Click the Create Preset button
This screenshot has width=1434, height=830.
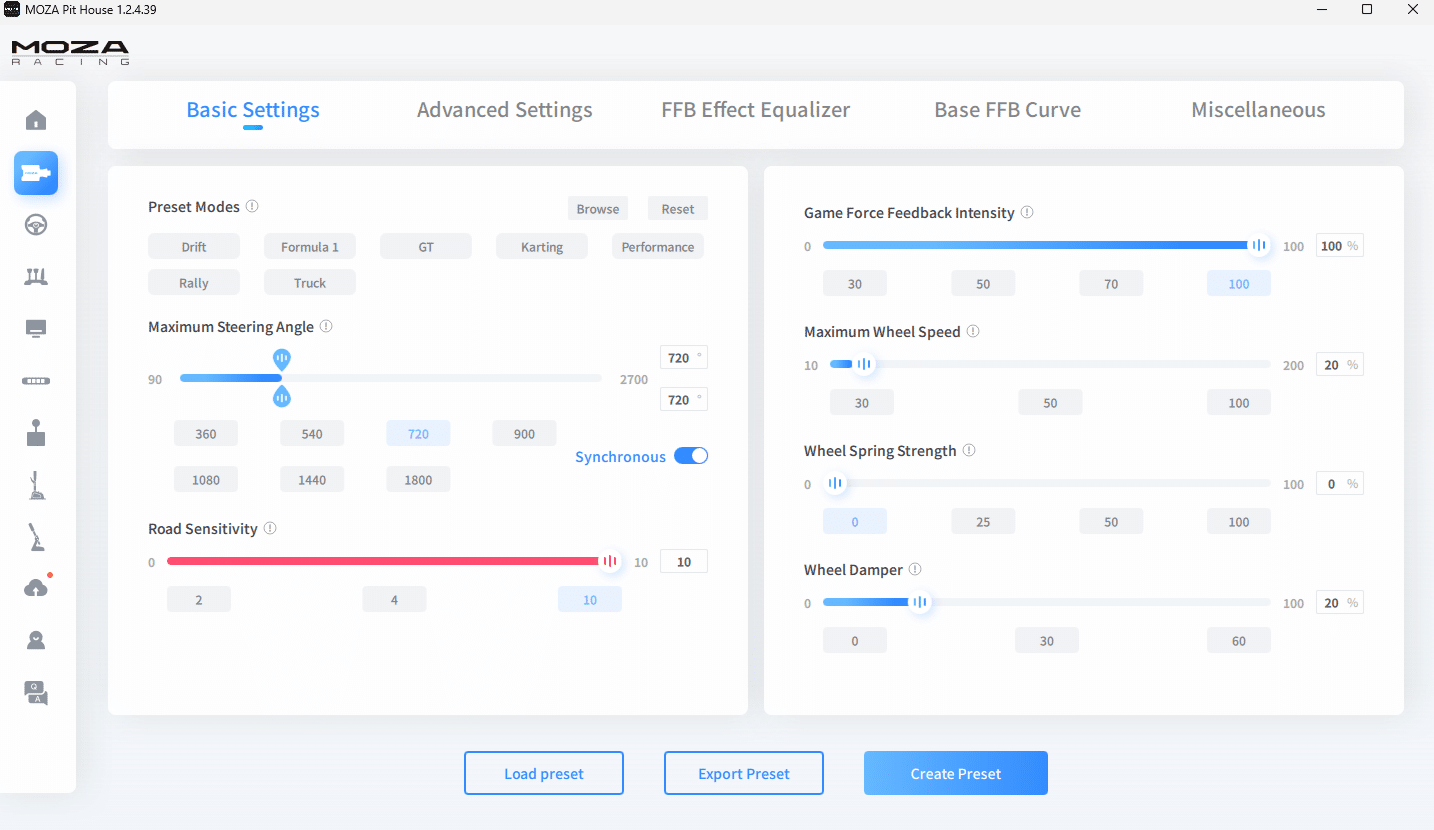click(x=955, y=773)
